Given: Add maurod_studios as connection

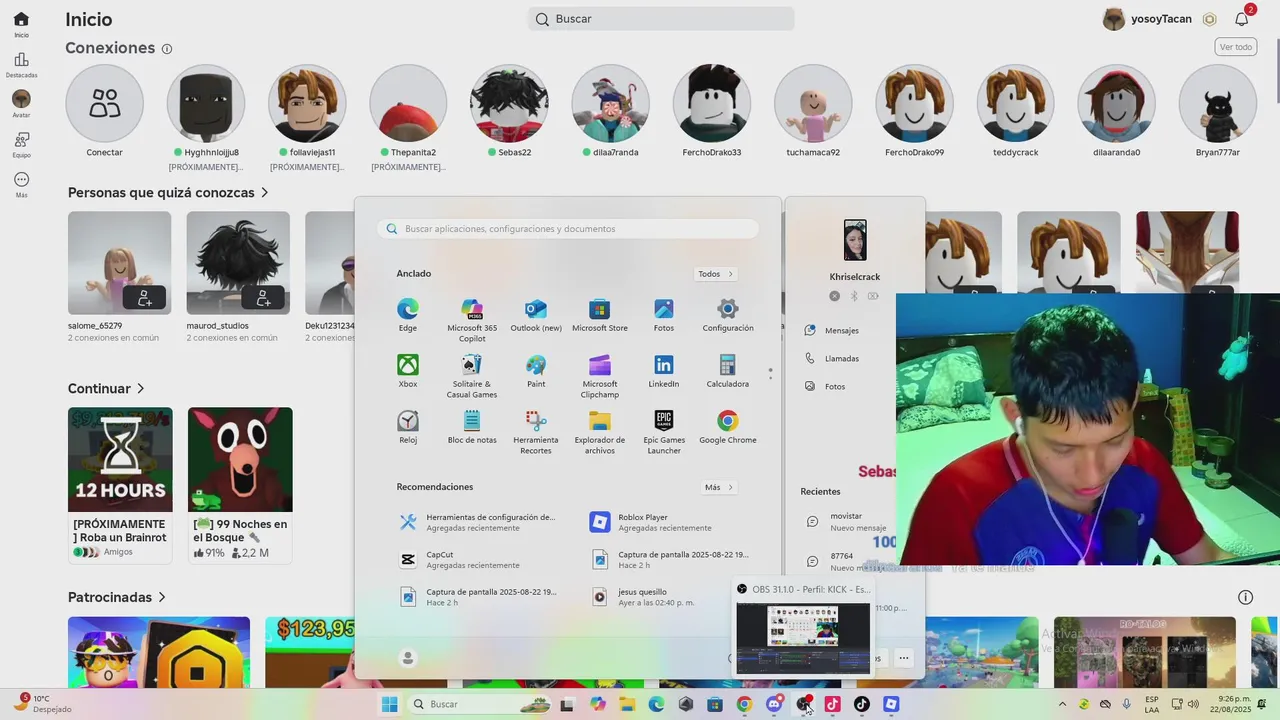Looking at the screenshot, I should pyautogui.click(x=263, y=297).
